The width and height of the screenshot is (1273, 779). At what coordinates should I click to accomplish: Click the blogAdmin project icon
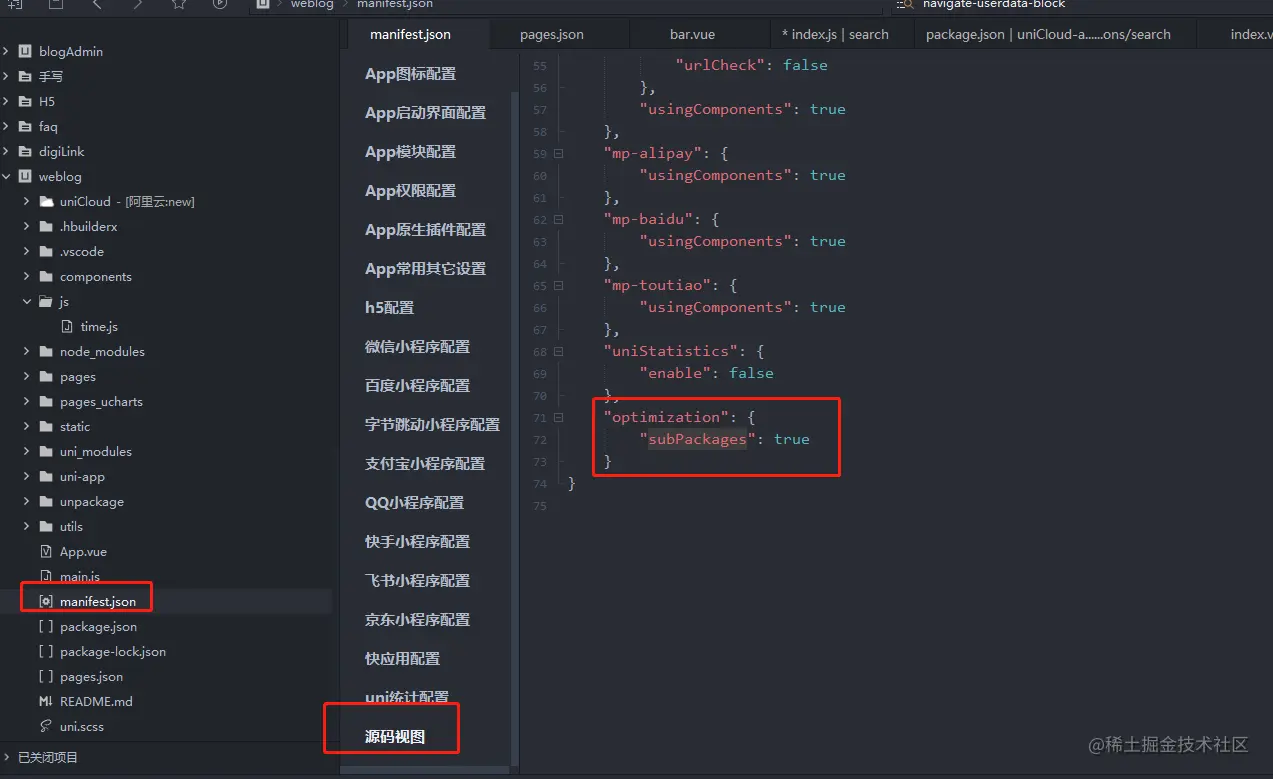point(25,51)
